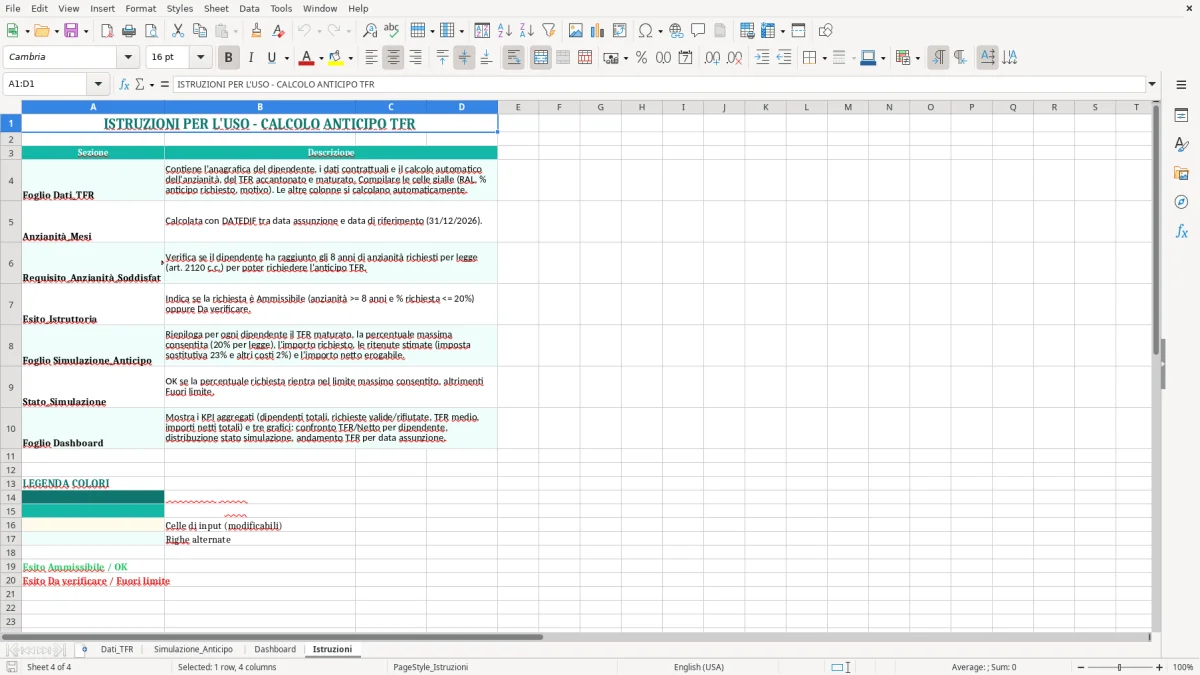Image resolution: width=1200 pixels, height=675 pixels.
Task: Sort ascending A to Z
Action: click(504, 31)
